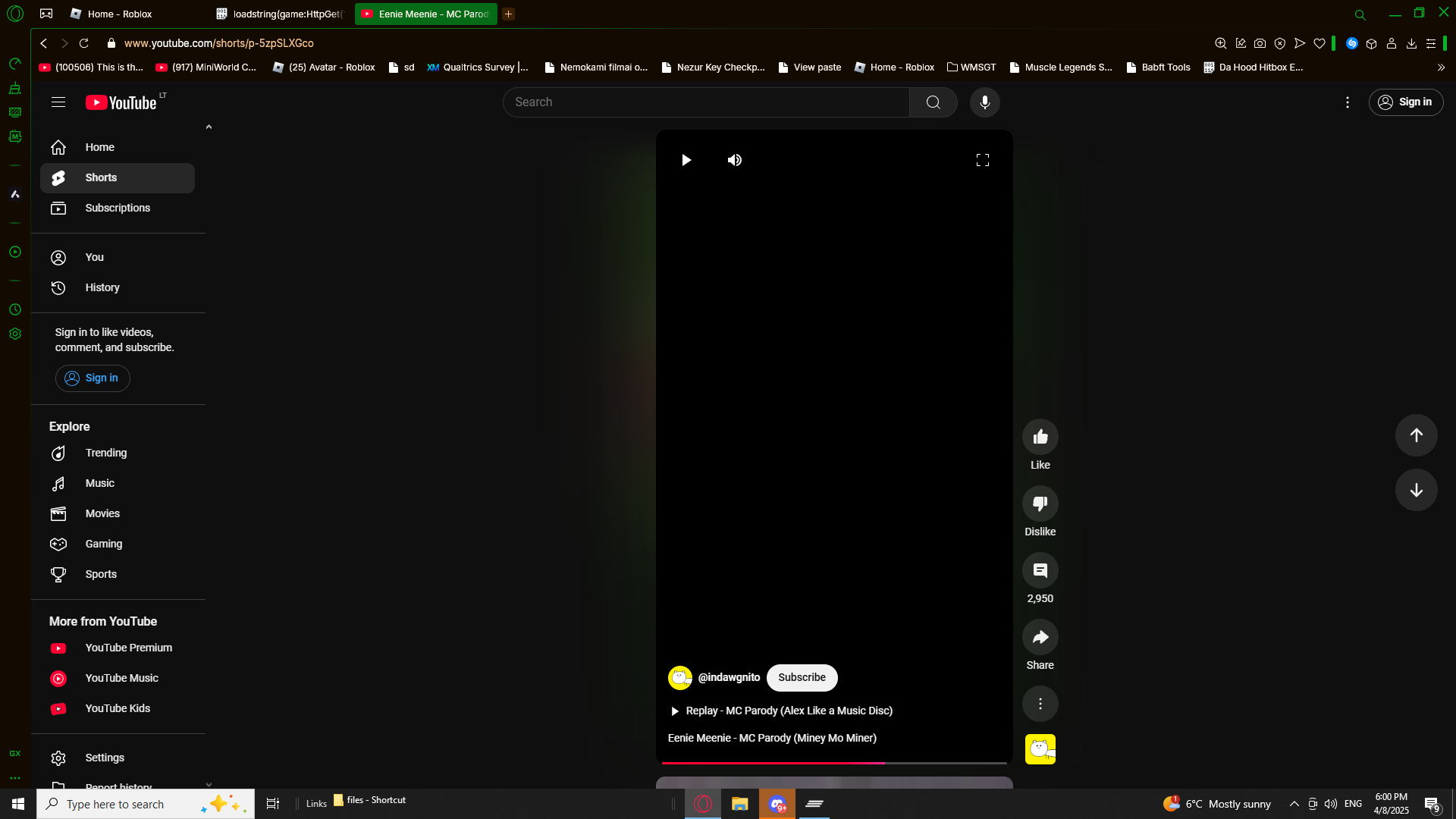Play the paused Short video
Viewport: 1456px width, 819px height.
[686, 160]
